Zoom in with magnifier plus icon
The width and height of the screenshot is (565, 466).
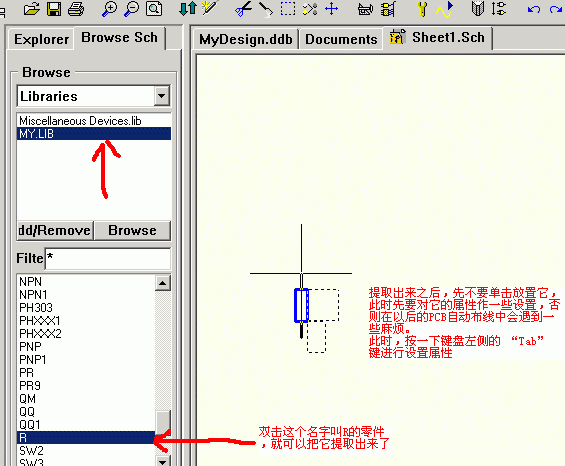[109, 8]
